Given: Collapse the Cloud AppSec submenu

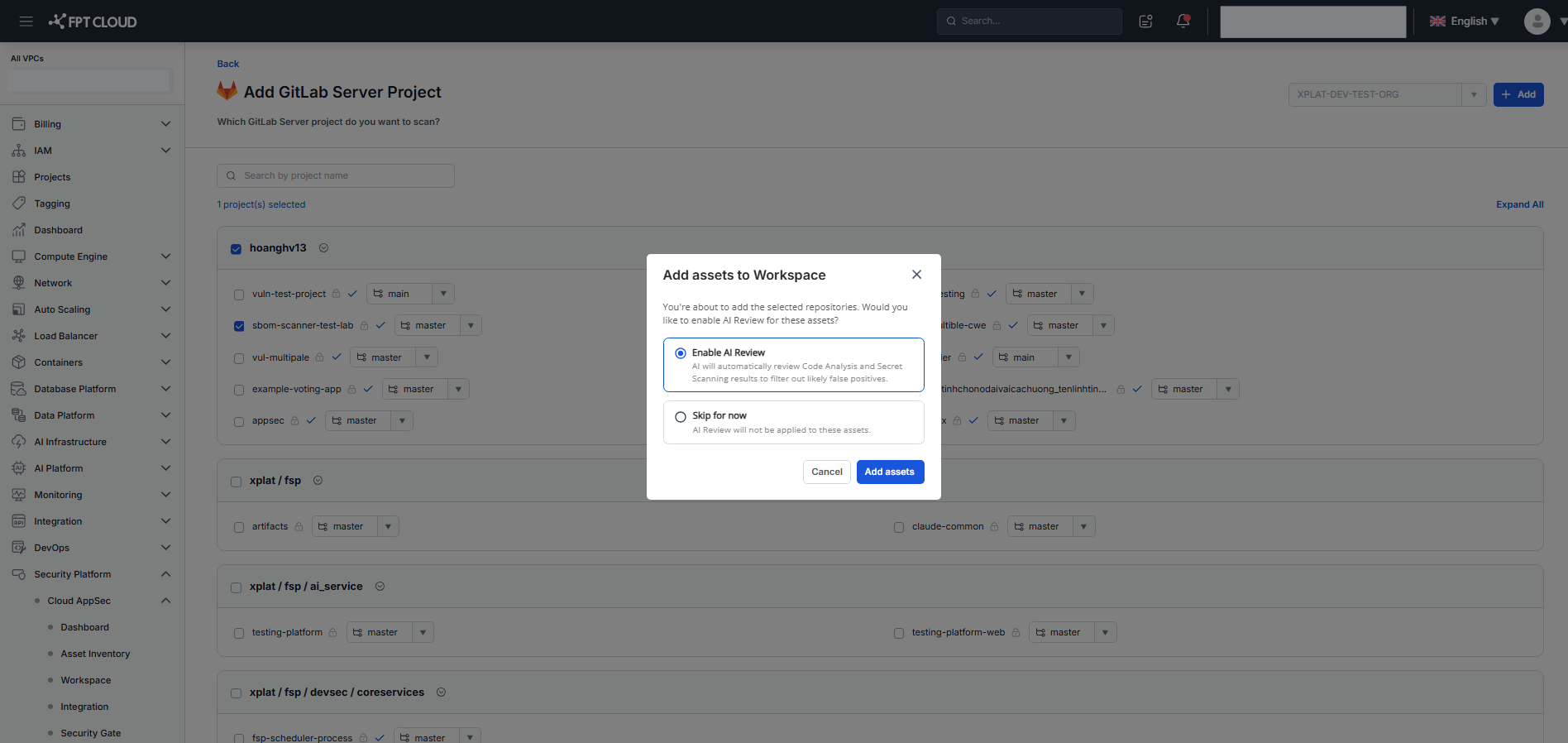Looking at the screenshot, I should point(165,601).
